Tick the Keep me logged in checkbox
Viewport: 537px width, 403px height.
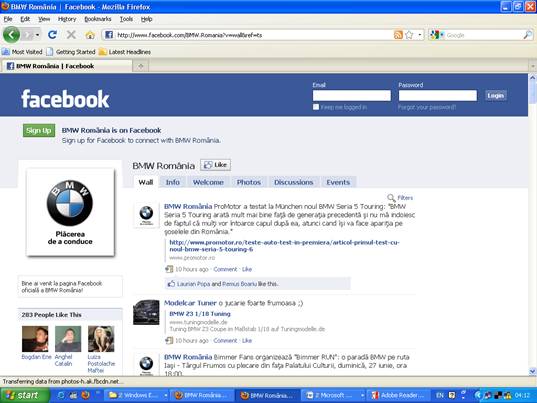tap(316, 107)
